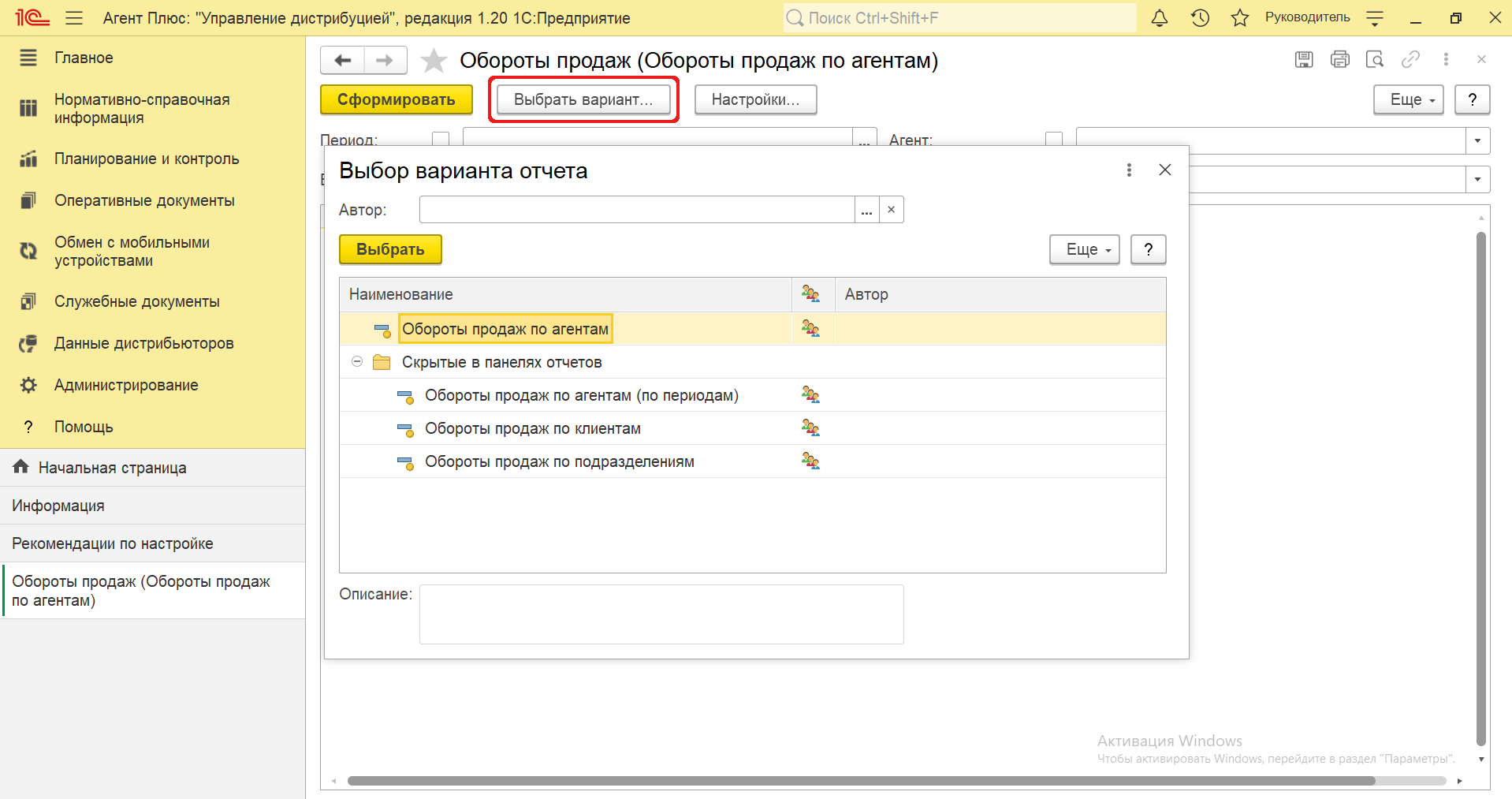Close the Выбор варианта отчета dialog

pos(1165,170)
